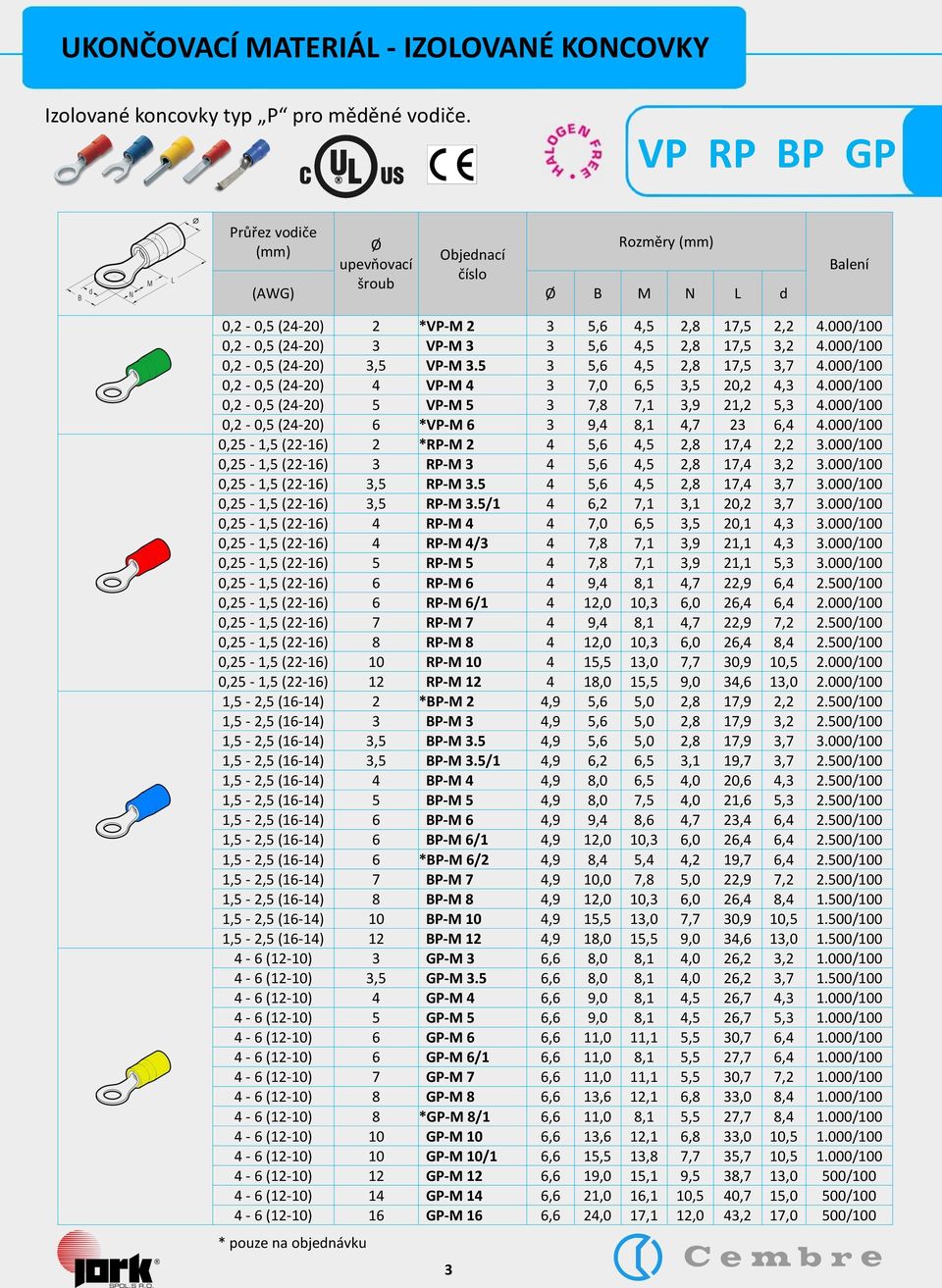942x1288 pixels.
Task: Click B value 18,0 in the RP-M 12 row
Action: (598, 682)
